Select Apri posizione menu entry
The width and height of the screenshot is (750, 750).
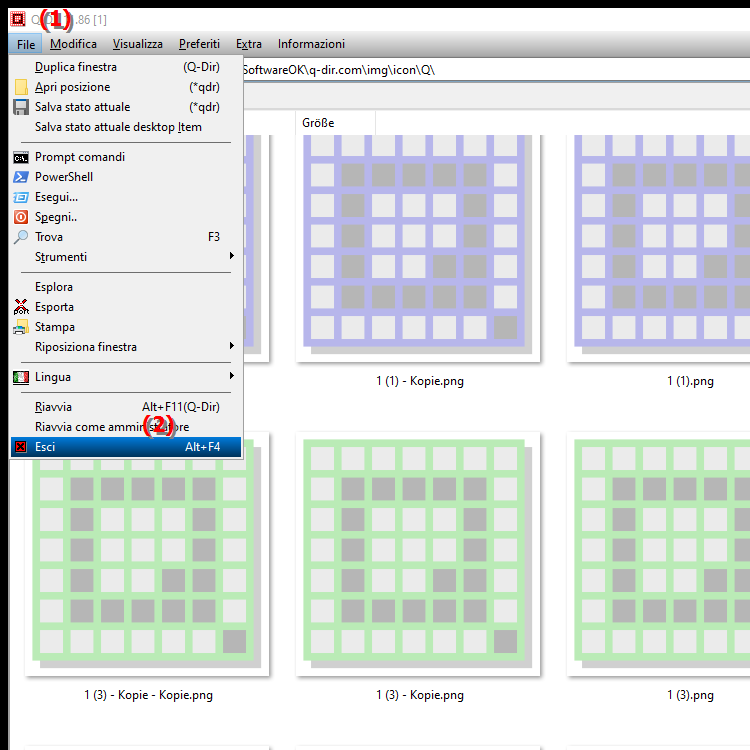[126, 87]
